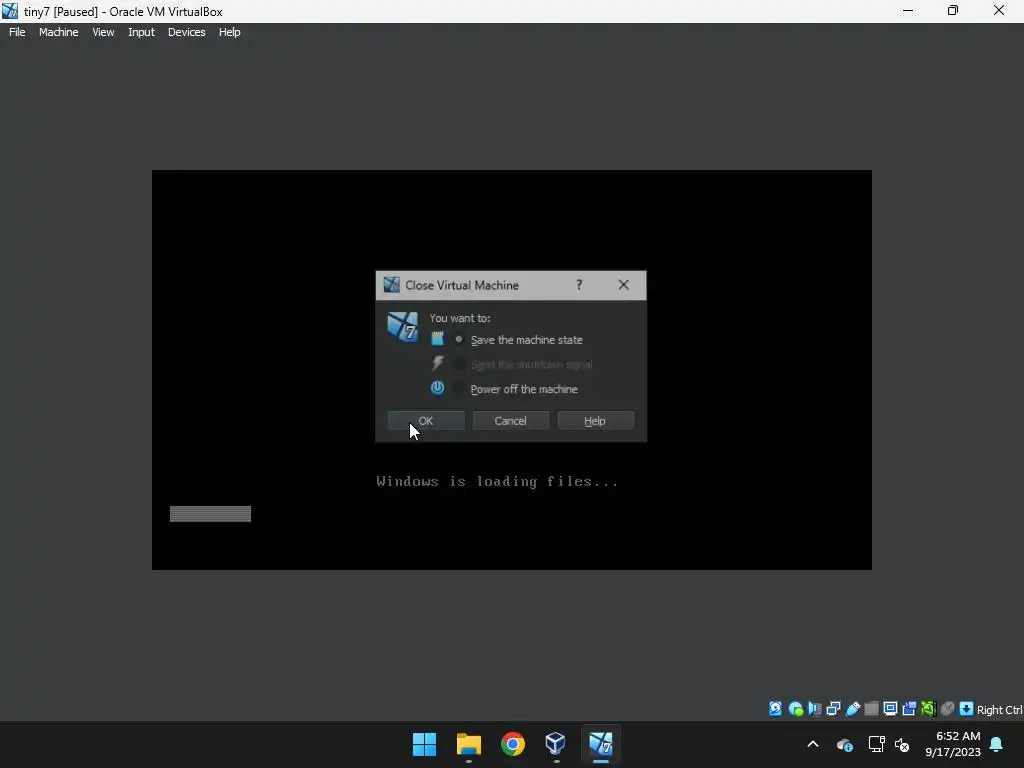Click the VirtualBox title bar app icon

[10, 11]
